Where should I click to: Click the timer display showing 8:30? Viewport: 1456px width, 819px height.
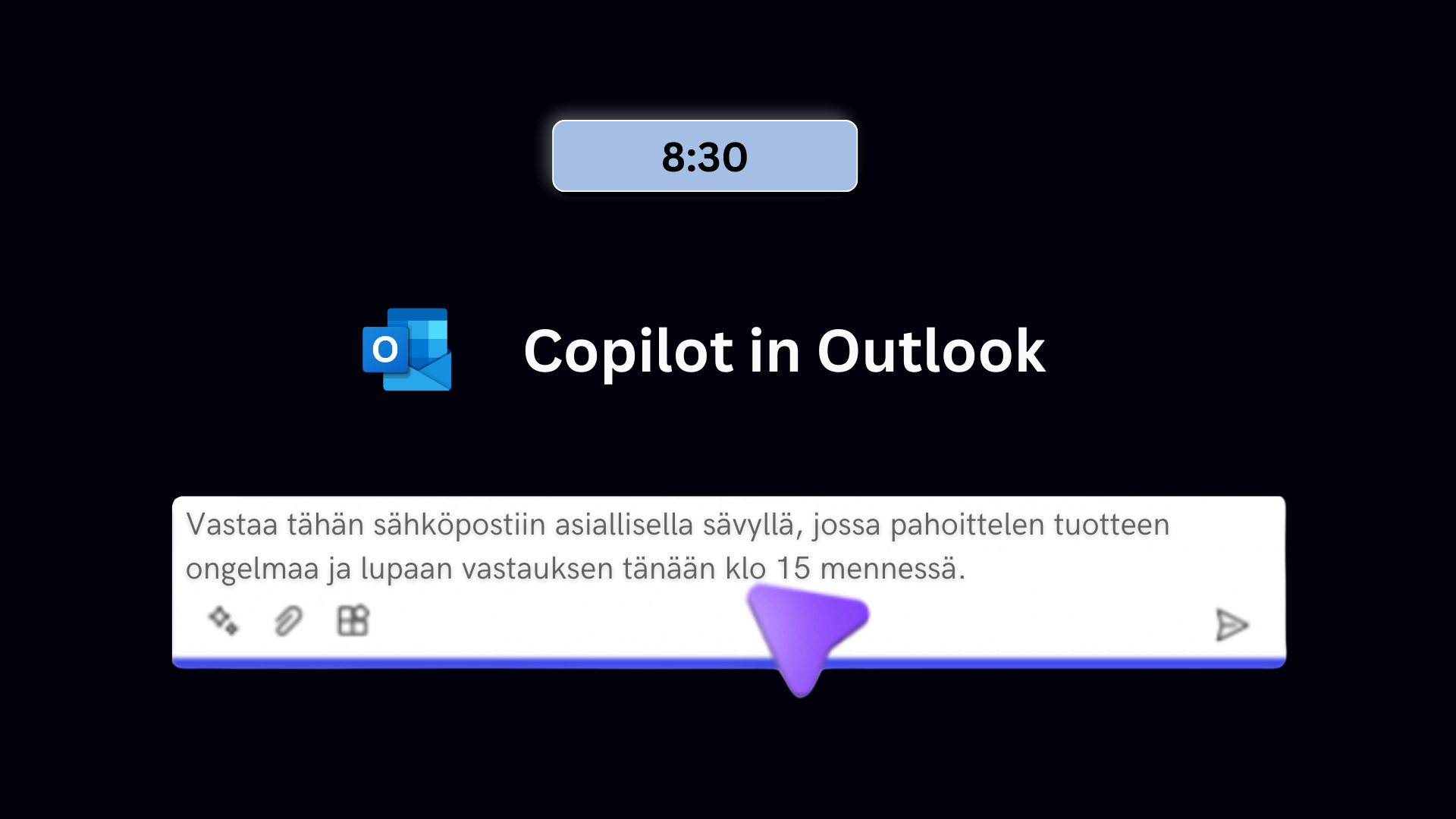point(705,156)
